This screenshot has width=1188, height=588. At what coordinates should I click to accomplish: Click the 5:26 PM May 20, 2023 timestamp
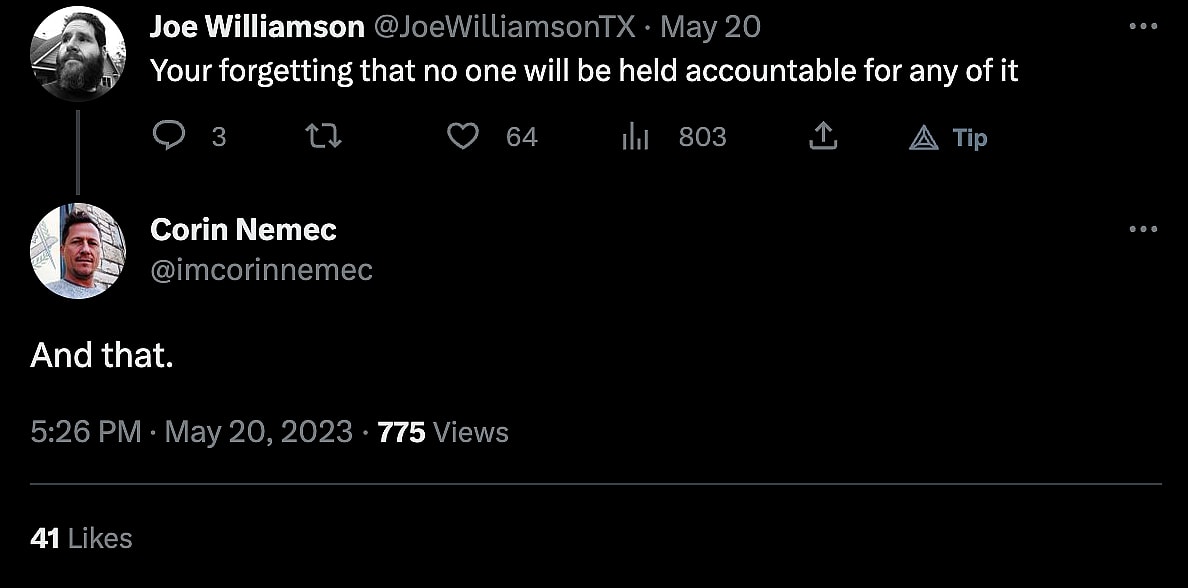(x=191, y=432)
